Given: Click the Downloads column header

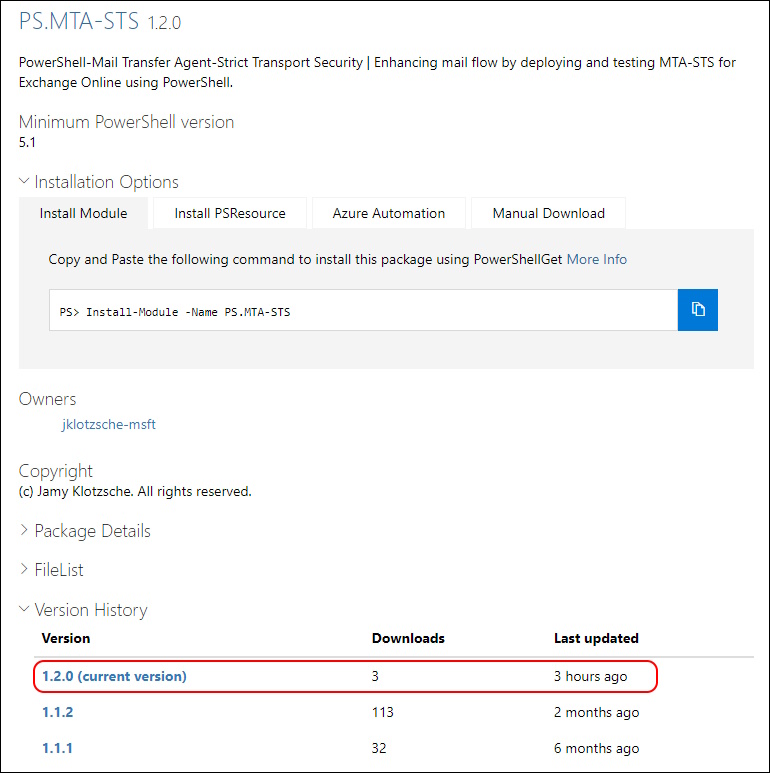Looking at the screenshot, I should (408, 638).
